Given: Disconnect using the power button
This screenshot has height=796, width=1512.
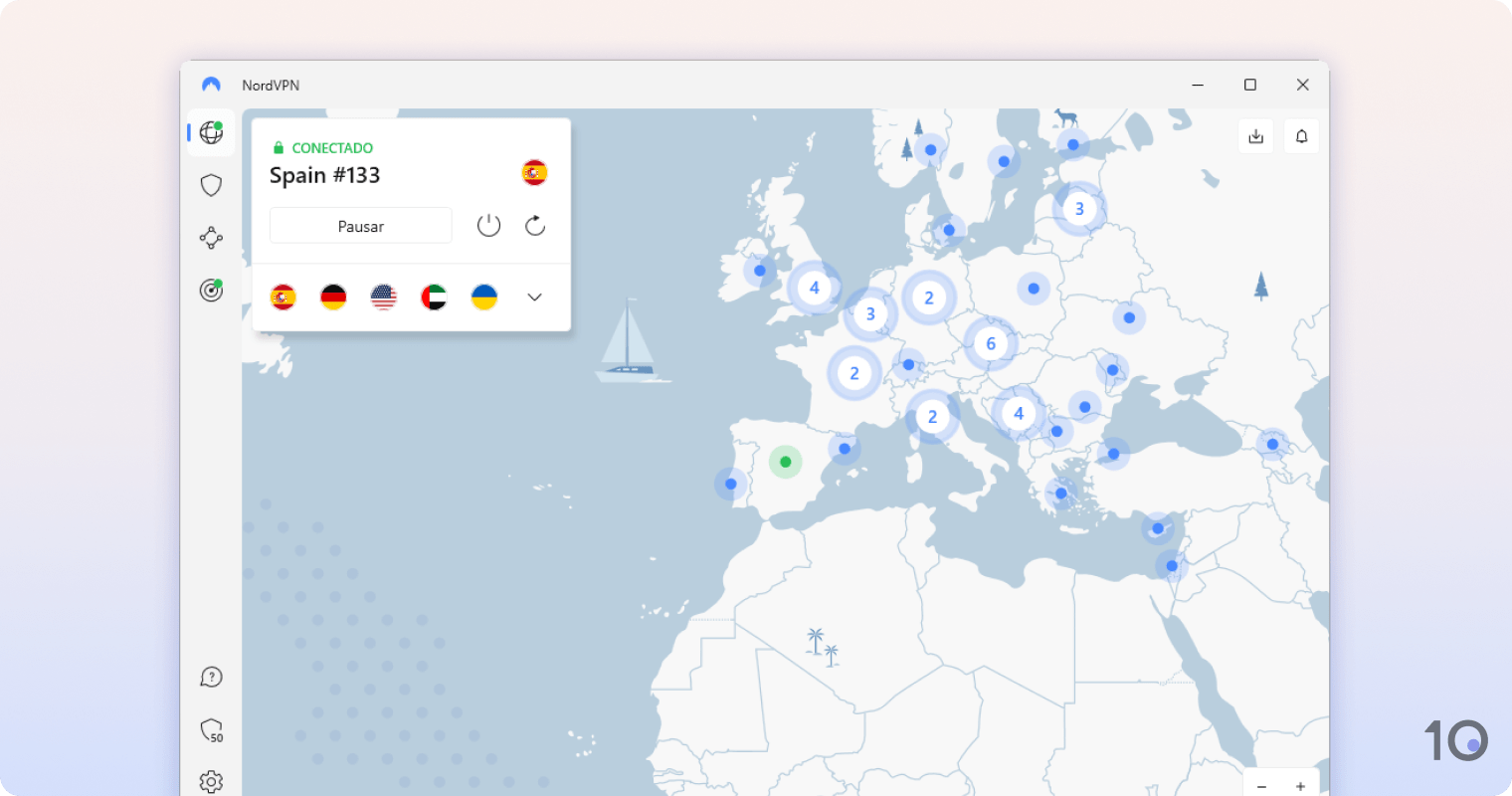Looking at the screenshot, I should tap(488, 225).
